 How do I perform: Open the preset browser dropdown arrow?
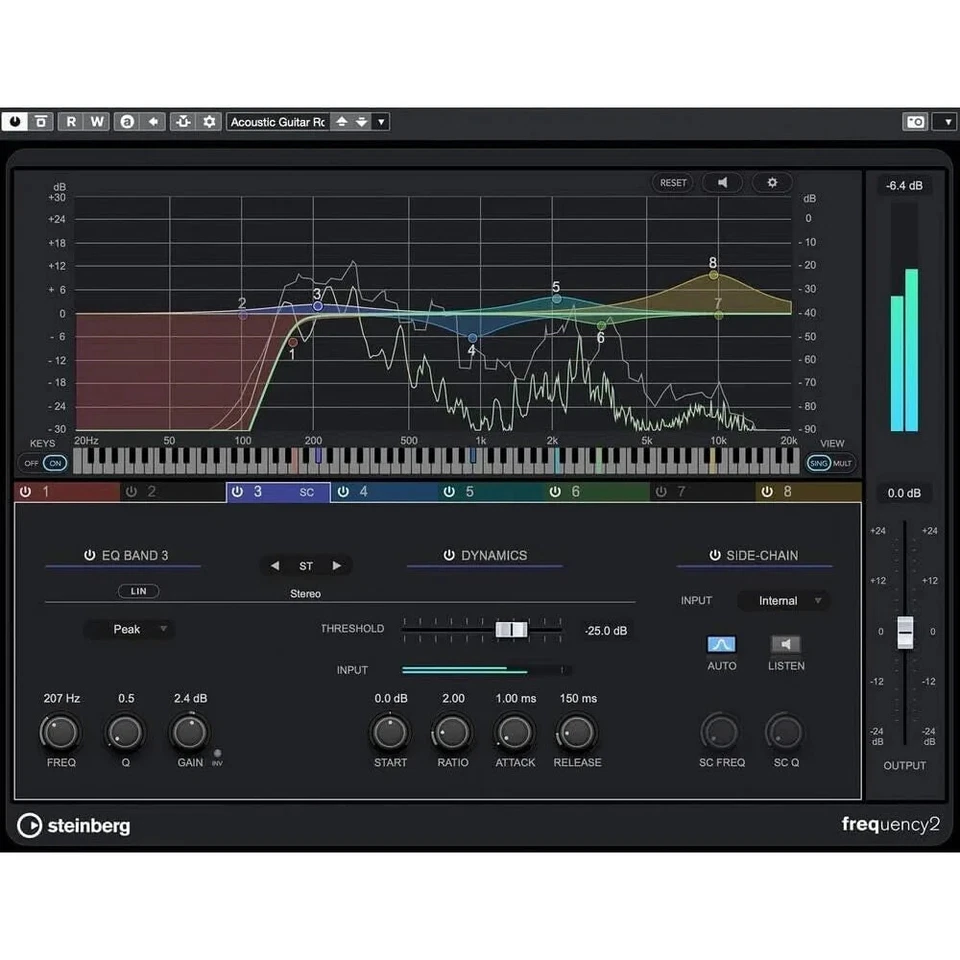381,121
